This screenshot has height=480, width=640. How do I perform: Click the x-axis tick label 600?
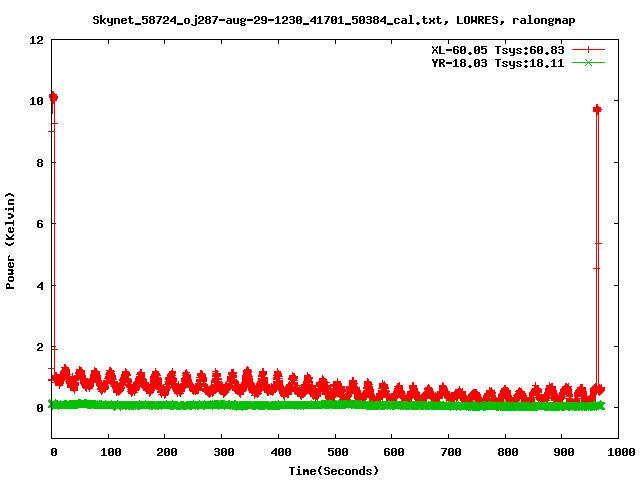click(394, 452)
